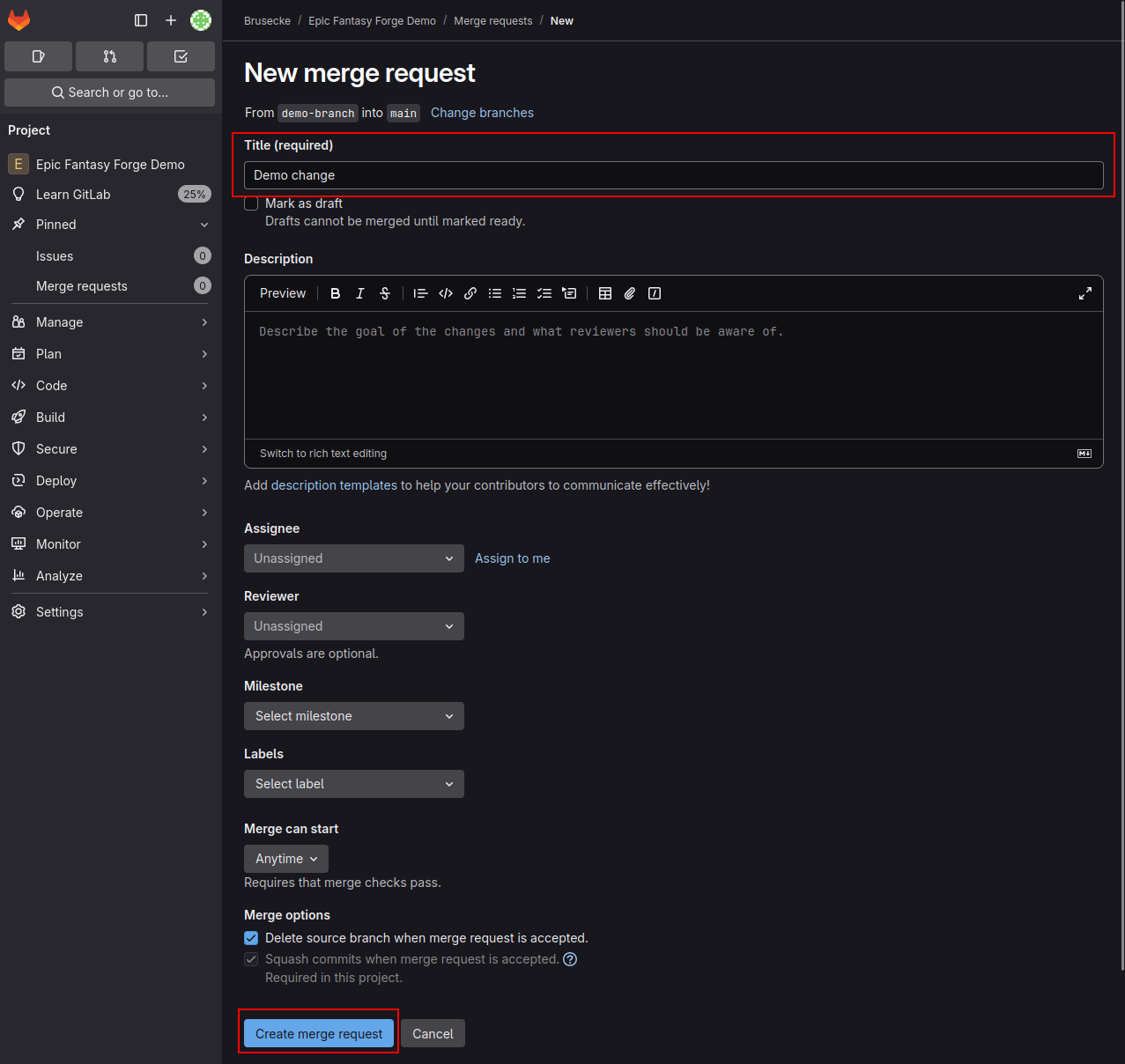Open Learn GitLab page

pos(111,195)
